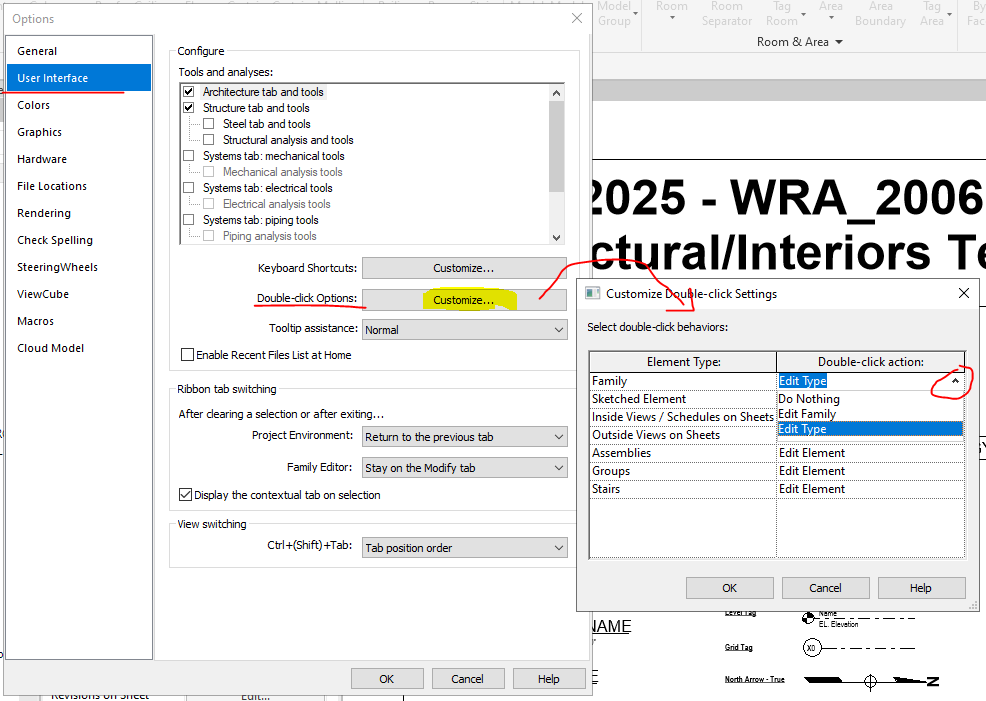
Task: Open File Locations category
Action: pos(79,186)
